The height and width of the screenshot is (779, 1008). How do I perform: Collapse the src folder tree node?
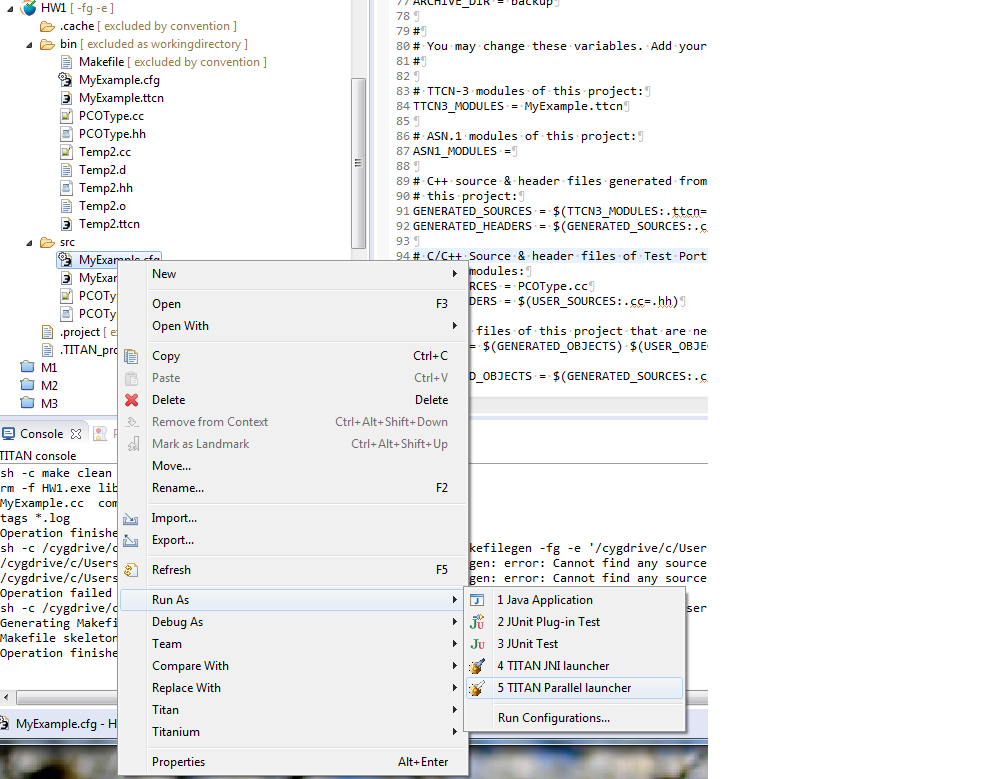point(29,243)
